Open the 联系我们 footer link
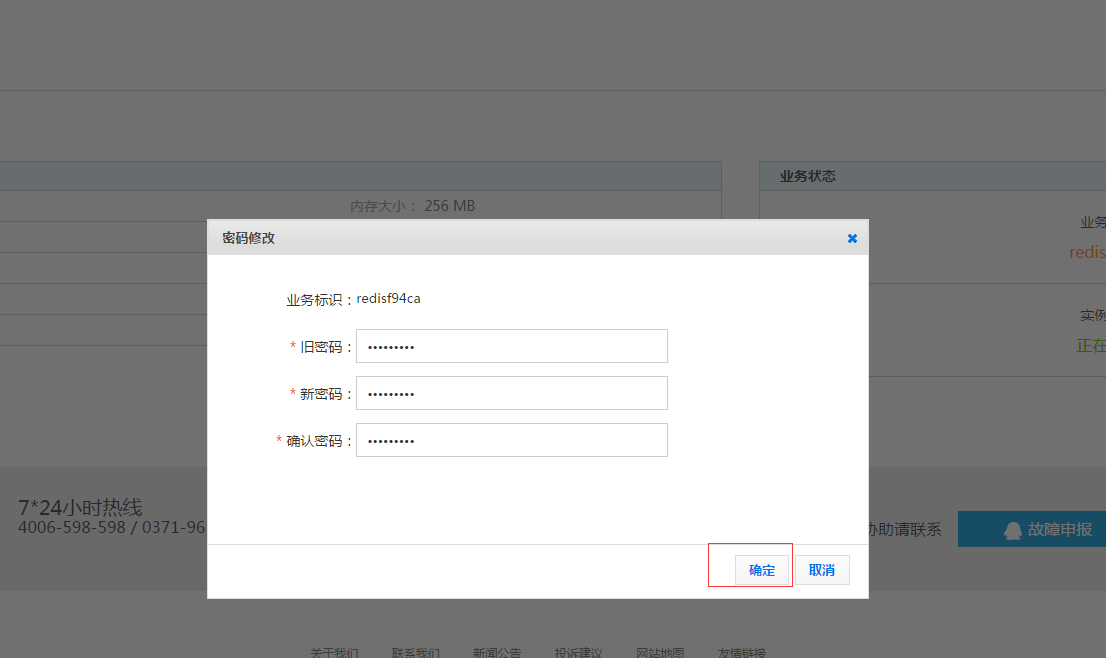1106x658 pixels. (416, 652)
